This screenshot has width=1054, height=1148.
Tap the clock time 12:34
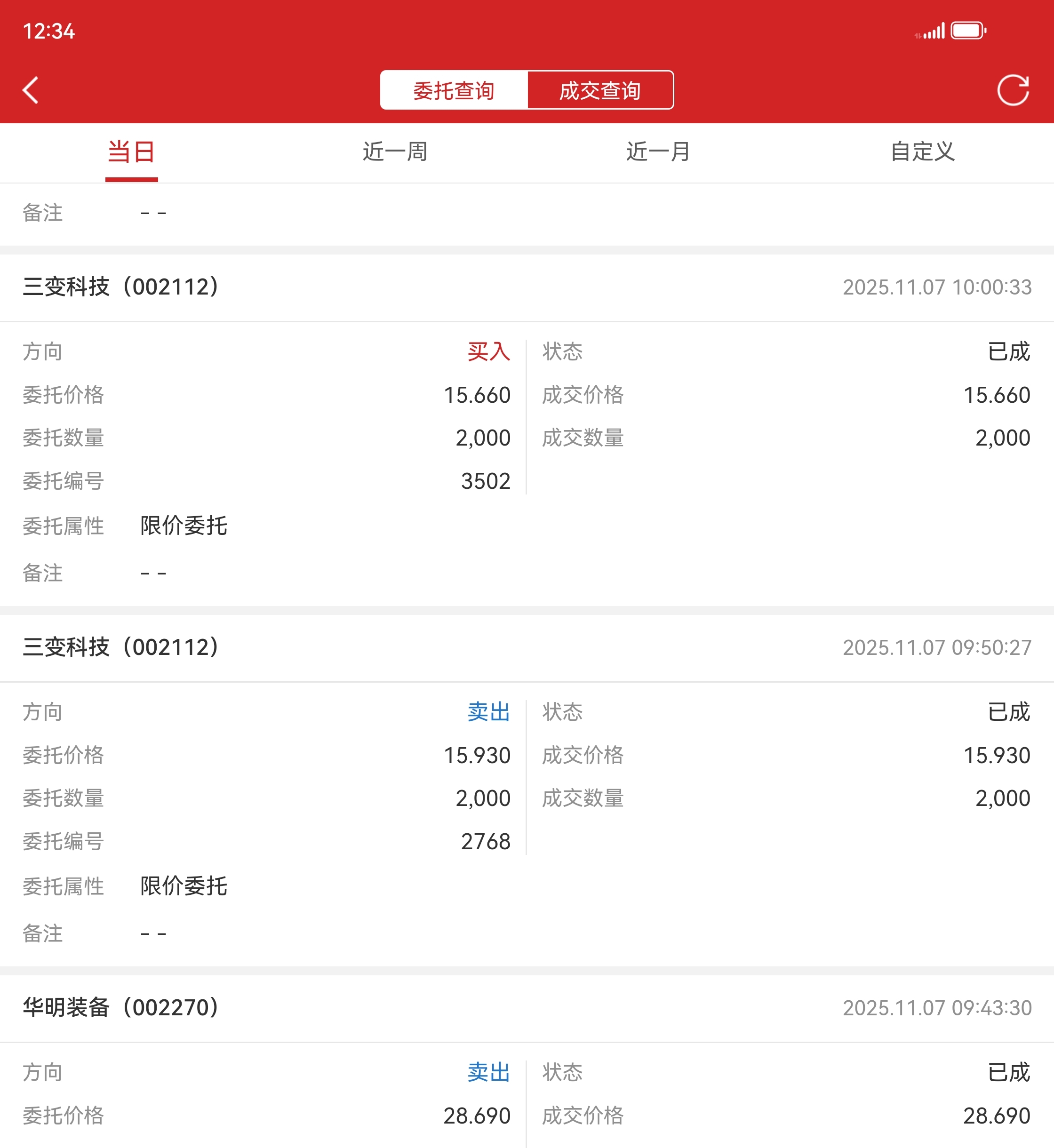tap(49, 32)
